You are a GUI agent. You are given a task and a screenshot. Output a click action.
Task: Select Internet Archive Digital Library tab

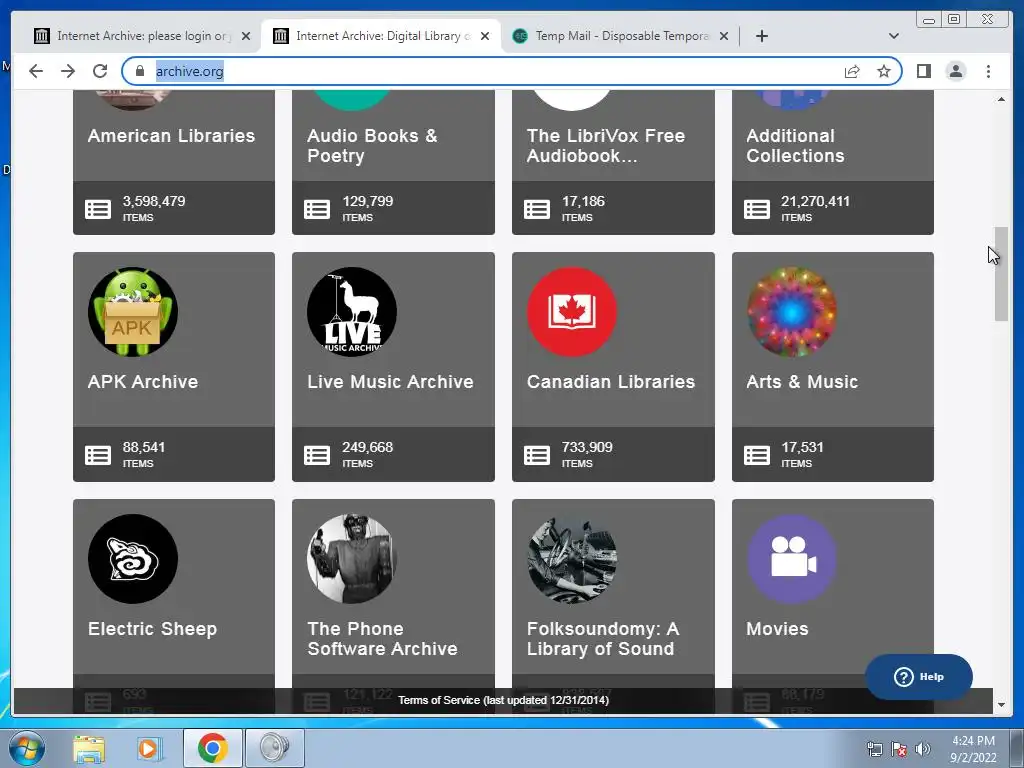(x=381, y=36)
